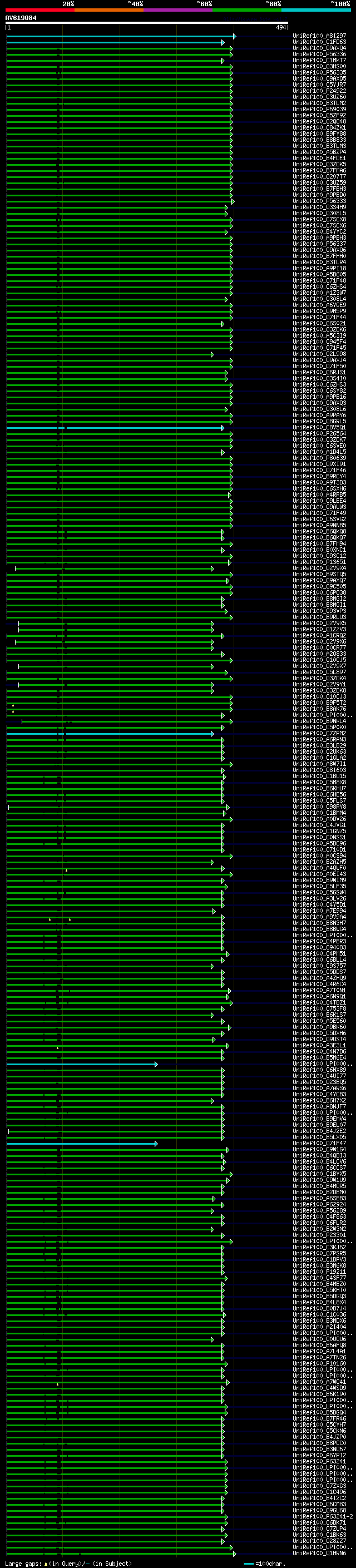Image resolution: width=356 pixels, height=1568 pixels.
Task: Select hit UniRef100_P13651
Action: pos(319,562)
